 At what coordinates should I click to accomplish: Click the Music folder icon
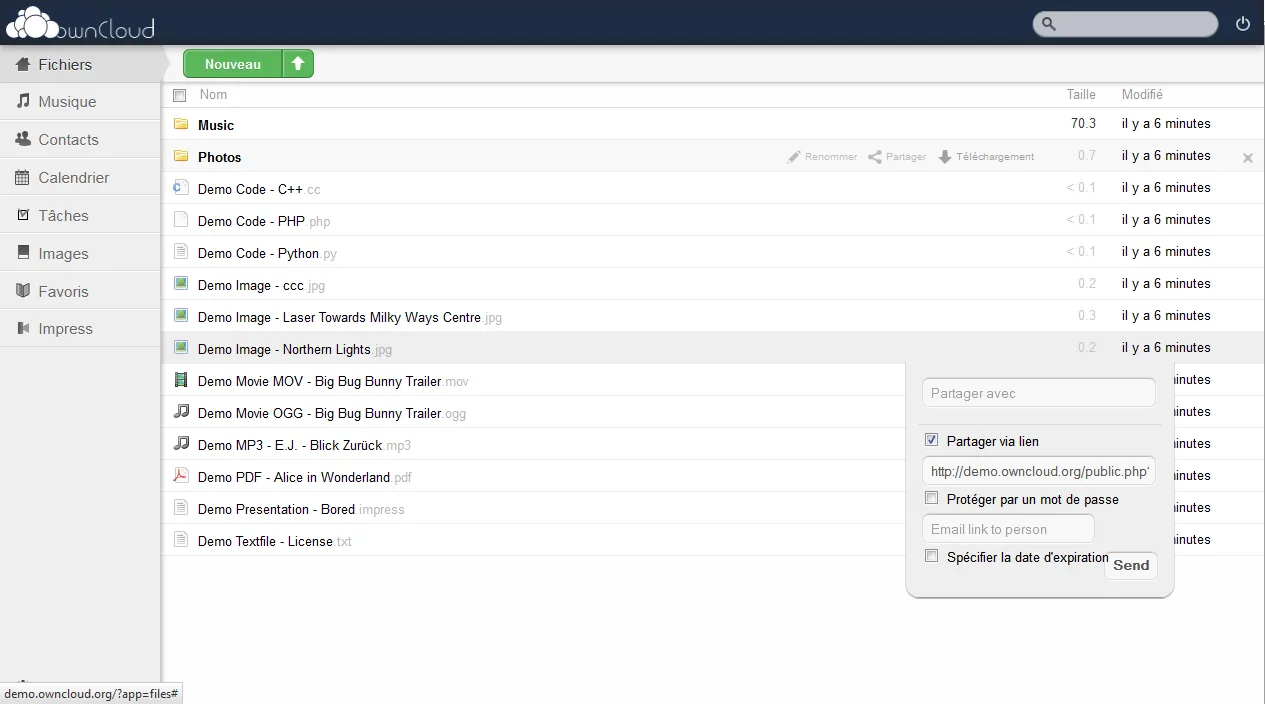[x=181, y=124]
